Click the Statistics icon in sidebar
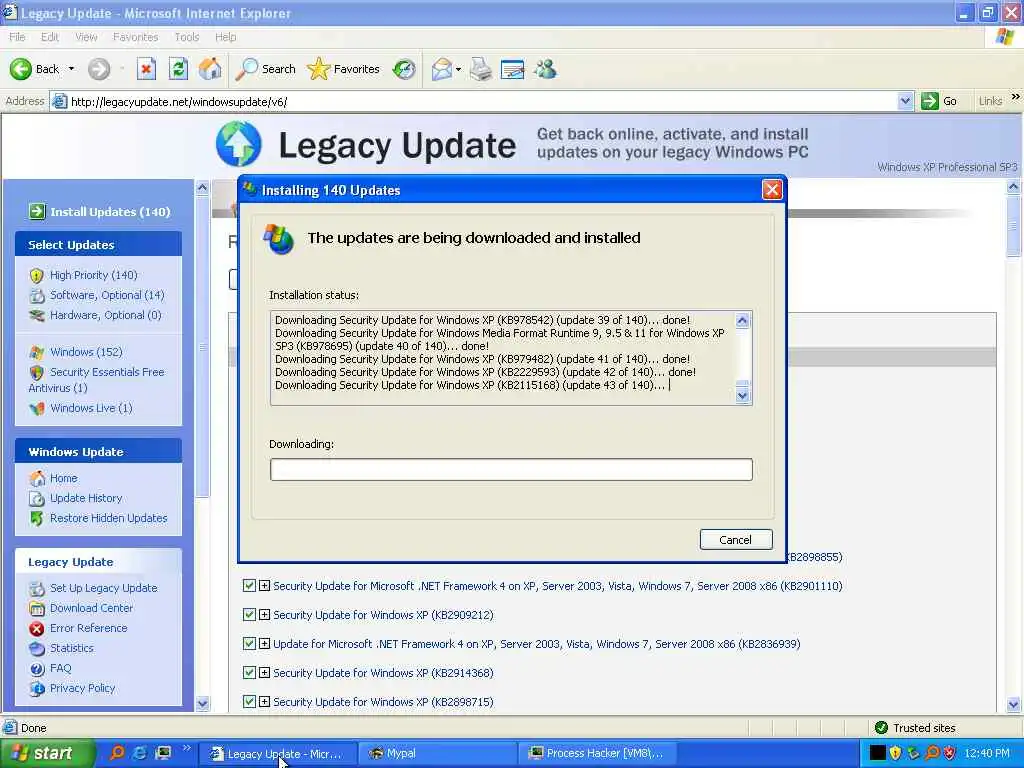The width and height of the screenshot is (1024, 768). (37, 648)
